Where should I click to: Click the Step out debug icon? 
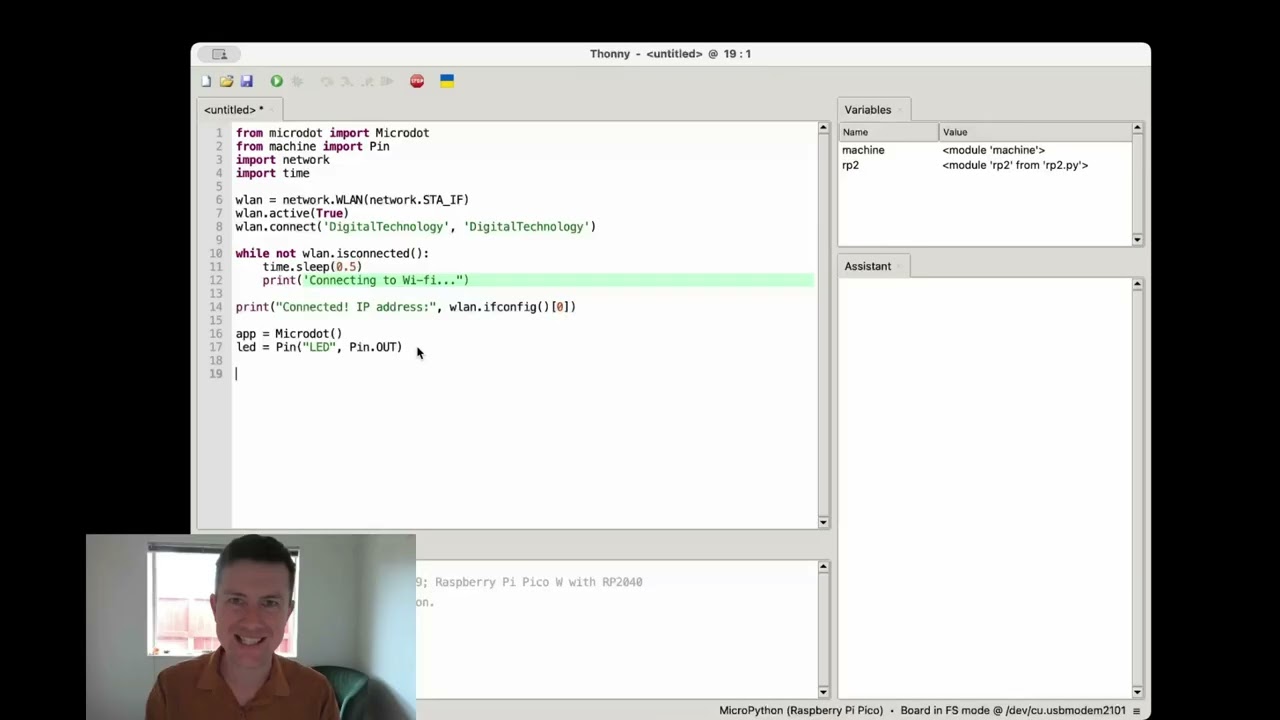[x=367, y=81]
